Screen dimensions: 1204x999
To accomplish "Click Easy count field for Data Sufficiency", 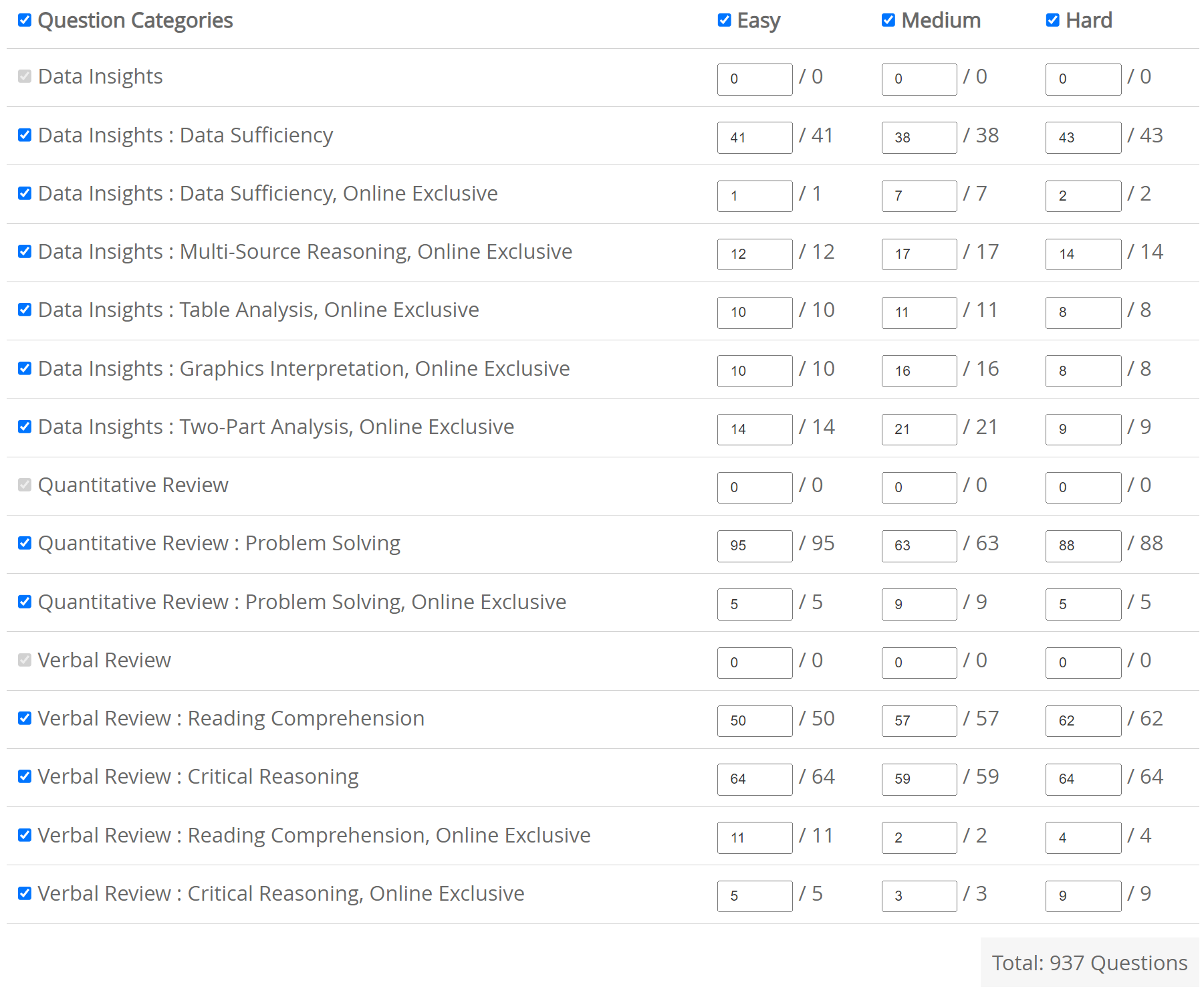I will tap(755, 138).
